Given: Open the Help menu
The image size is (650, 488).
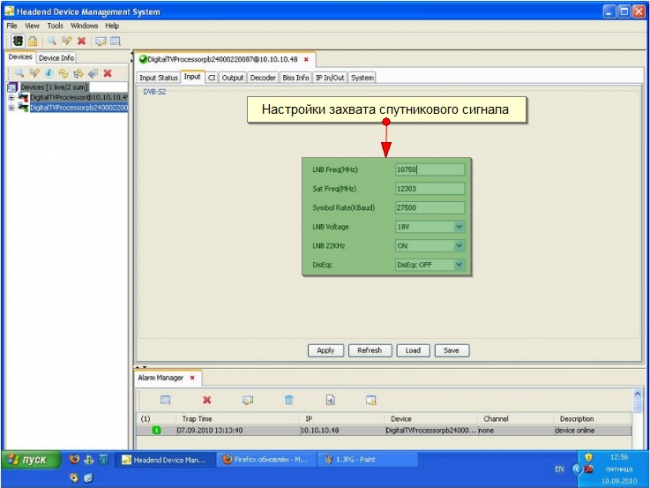Looking at the screenshot, I should (x=112, y=26).
